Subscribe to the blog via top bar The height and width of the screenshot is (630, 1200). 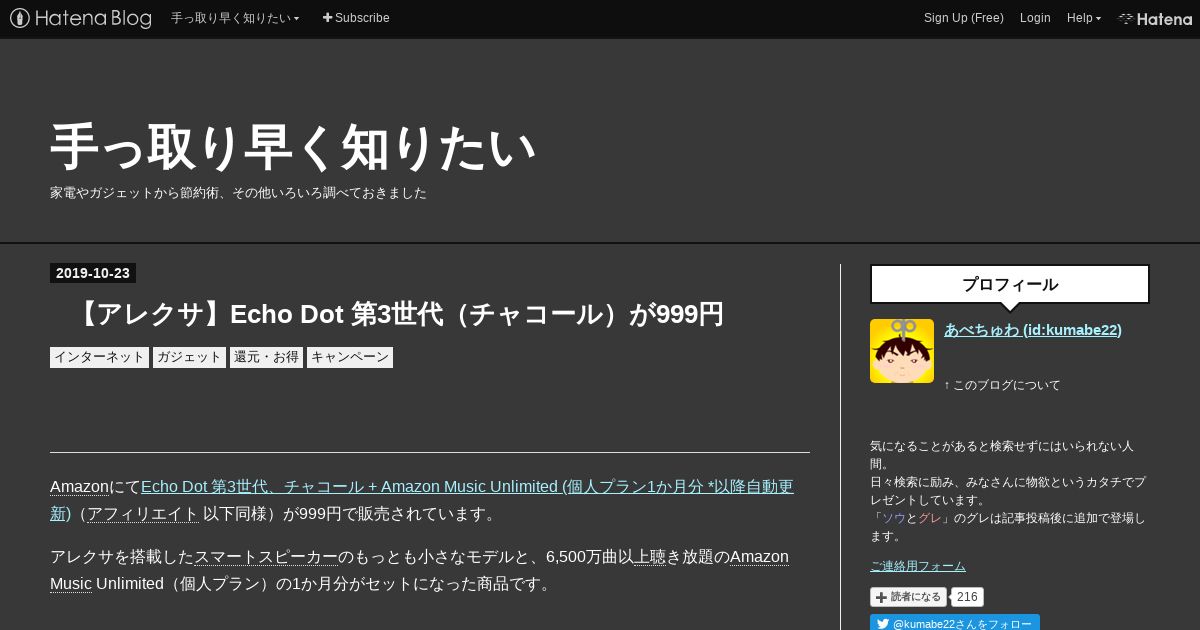click(356, 18)
